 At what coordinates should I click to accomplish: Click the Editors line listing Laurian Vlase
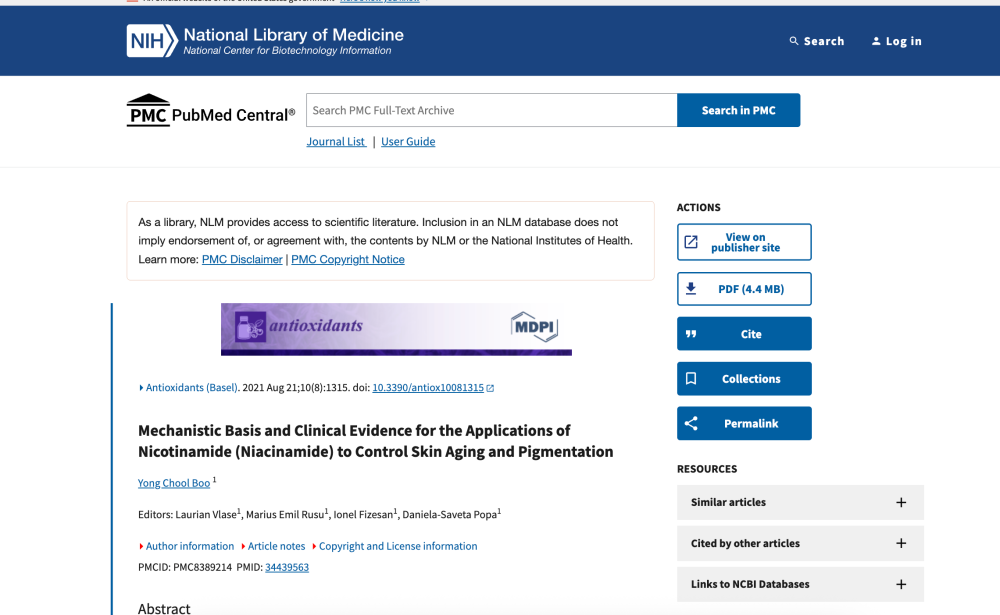click(320, 514)
